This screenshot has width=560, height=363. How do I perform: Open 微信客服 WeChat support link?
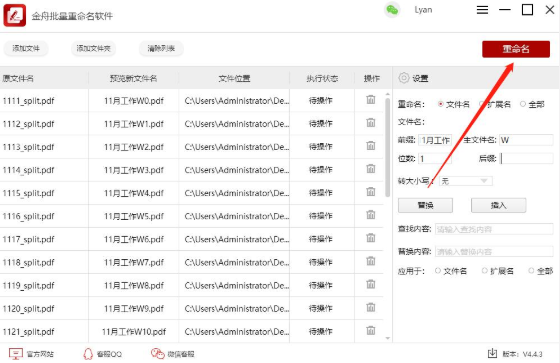[x=172, y=354]
